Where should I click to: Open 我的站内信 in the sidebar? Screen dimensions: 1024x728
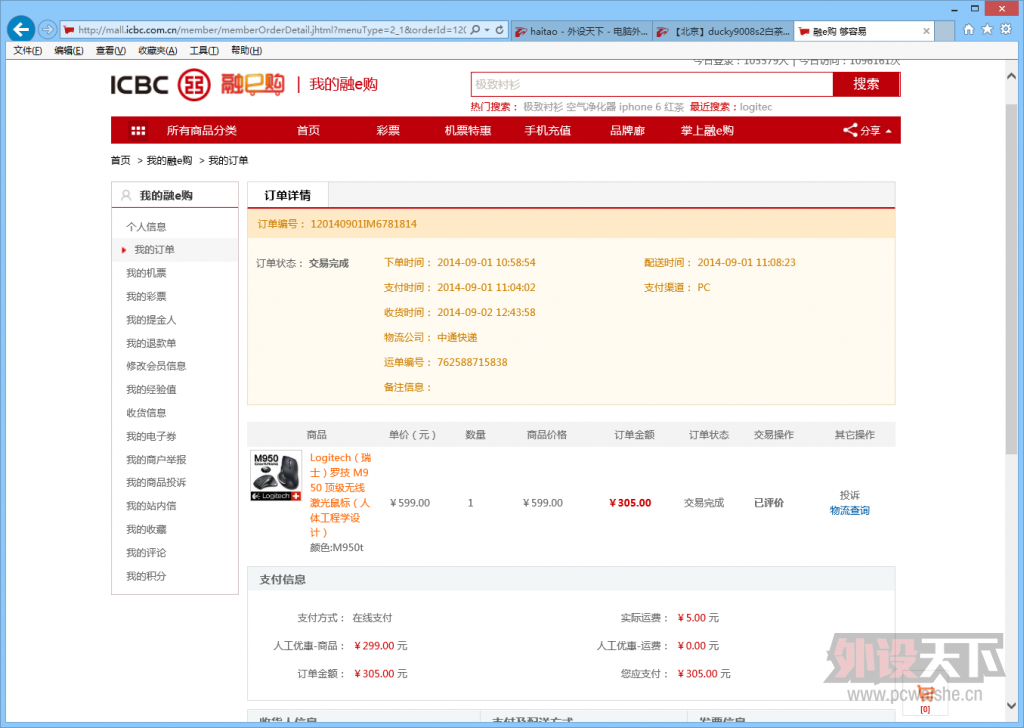click(151, 506)
